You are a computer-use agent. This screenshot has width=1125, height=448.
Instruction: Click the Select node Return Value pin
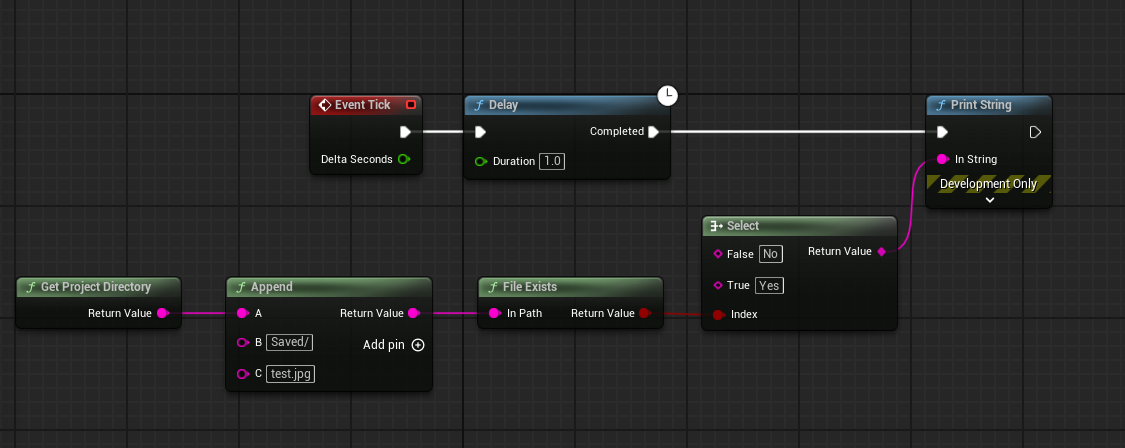pos(881,252)
